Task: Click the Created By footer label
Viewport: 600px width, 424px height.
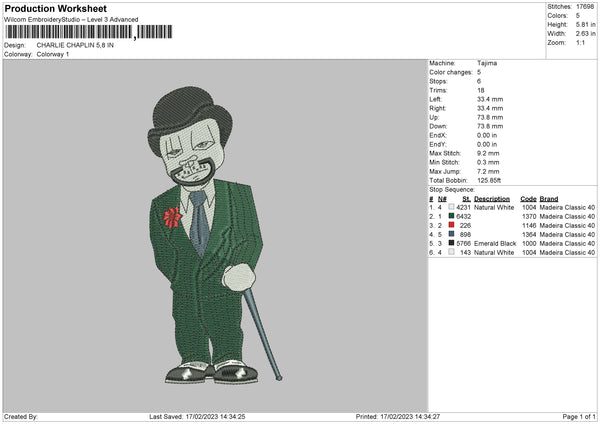Action: click(x=21, y=417)
